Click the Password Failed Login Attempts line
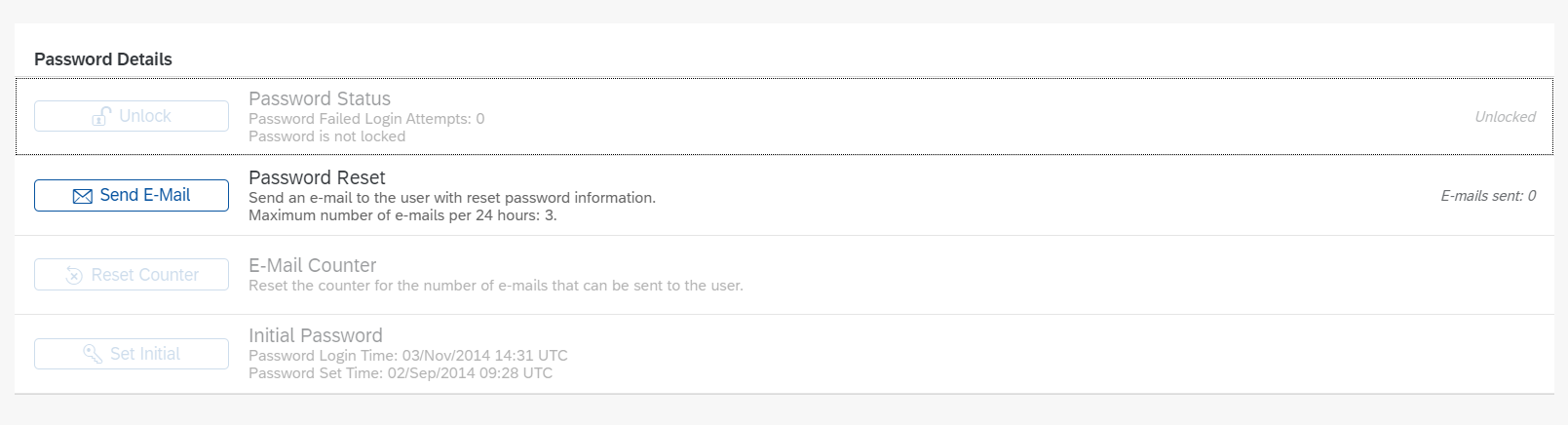The width and height of the screenshot is (1568, 425). coord(366,119)
